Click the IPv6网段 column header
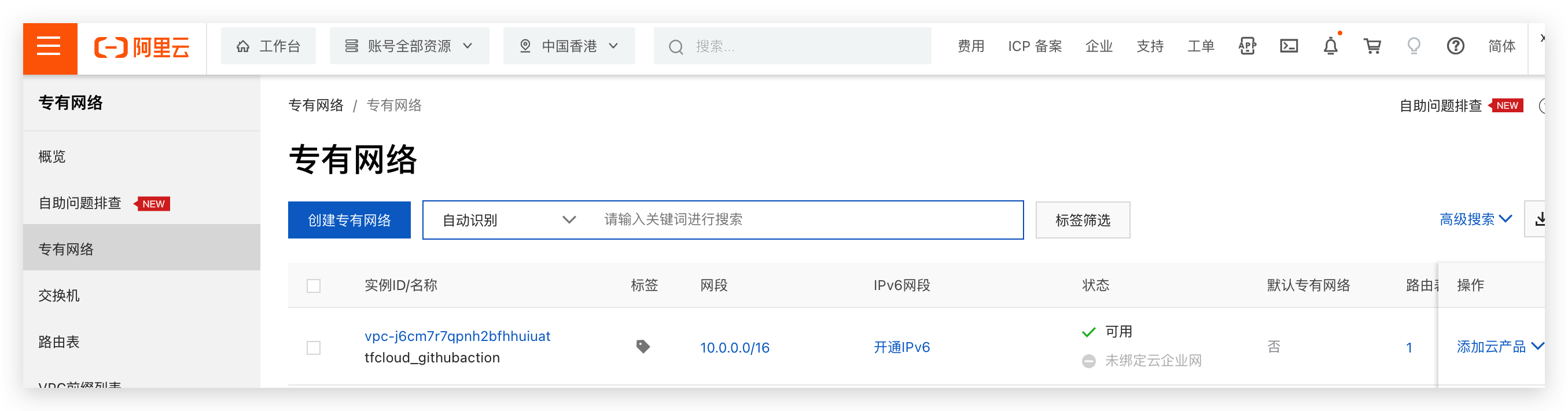Screen dimensions: 1568x411 point(901,285)
